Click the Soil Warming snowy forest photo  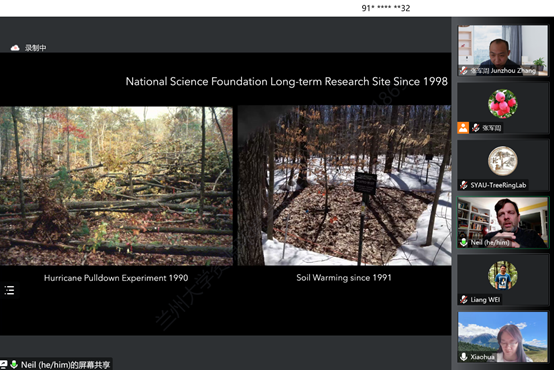coord(344,185)
